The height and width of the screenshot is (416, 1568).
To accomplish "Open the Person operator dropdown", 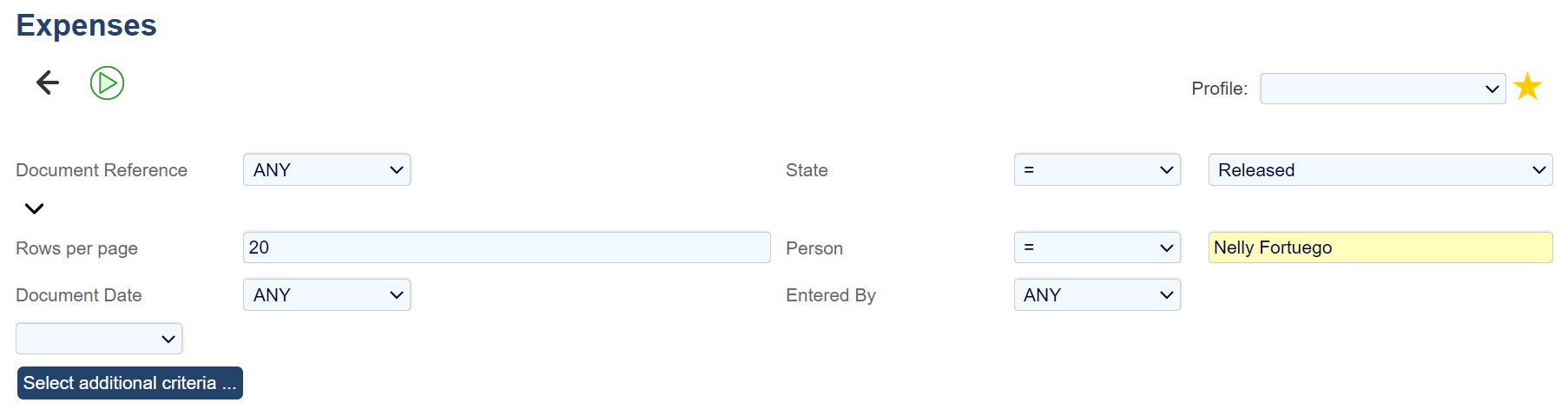I will click(1097, 248).
